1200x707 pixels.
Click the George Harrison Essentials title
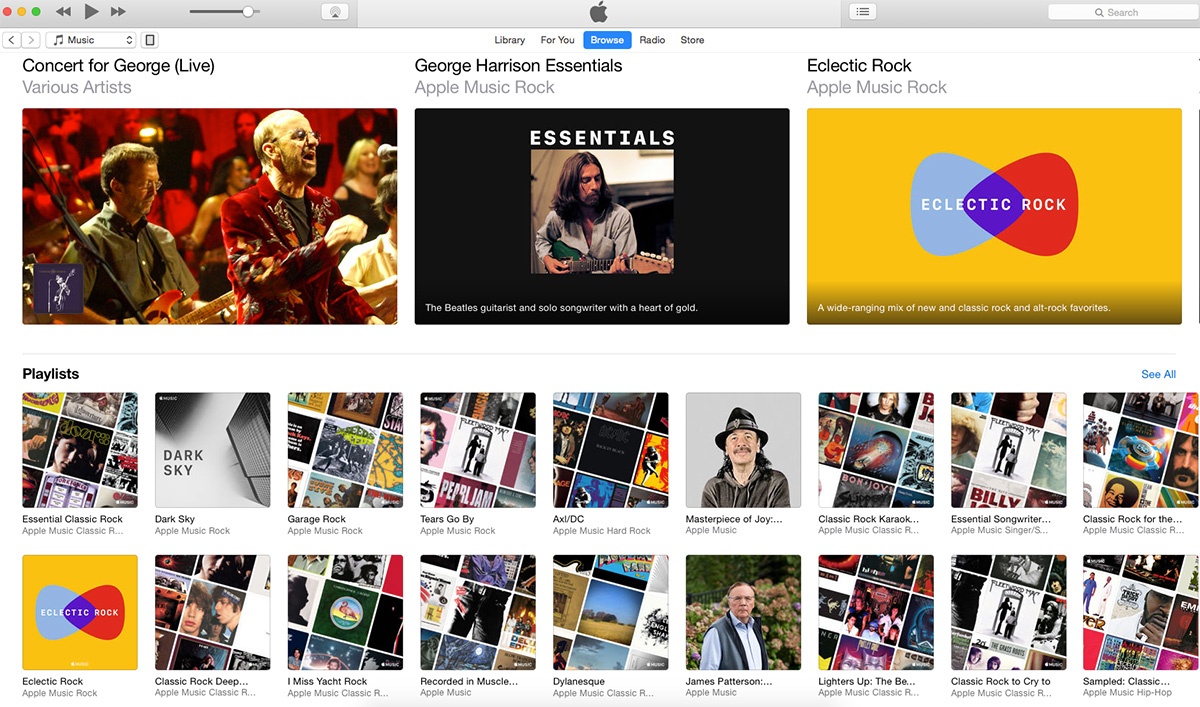518,66
